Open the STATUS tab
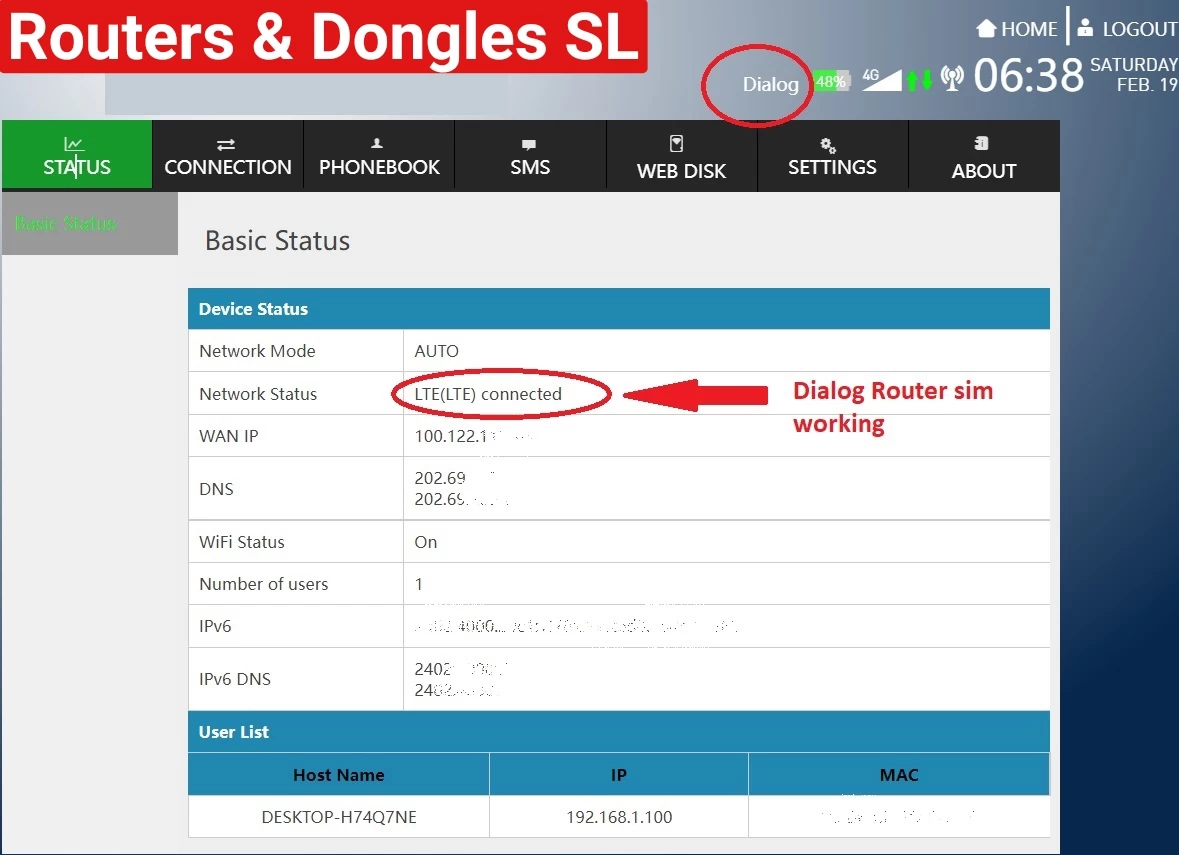 (x=77, y=155)
